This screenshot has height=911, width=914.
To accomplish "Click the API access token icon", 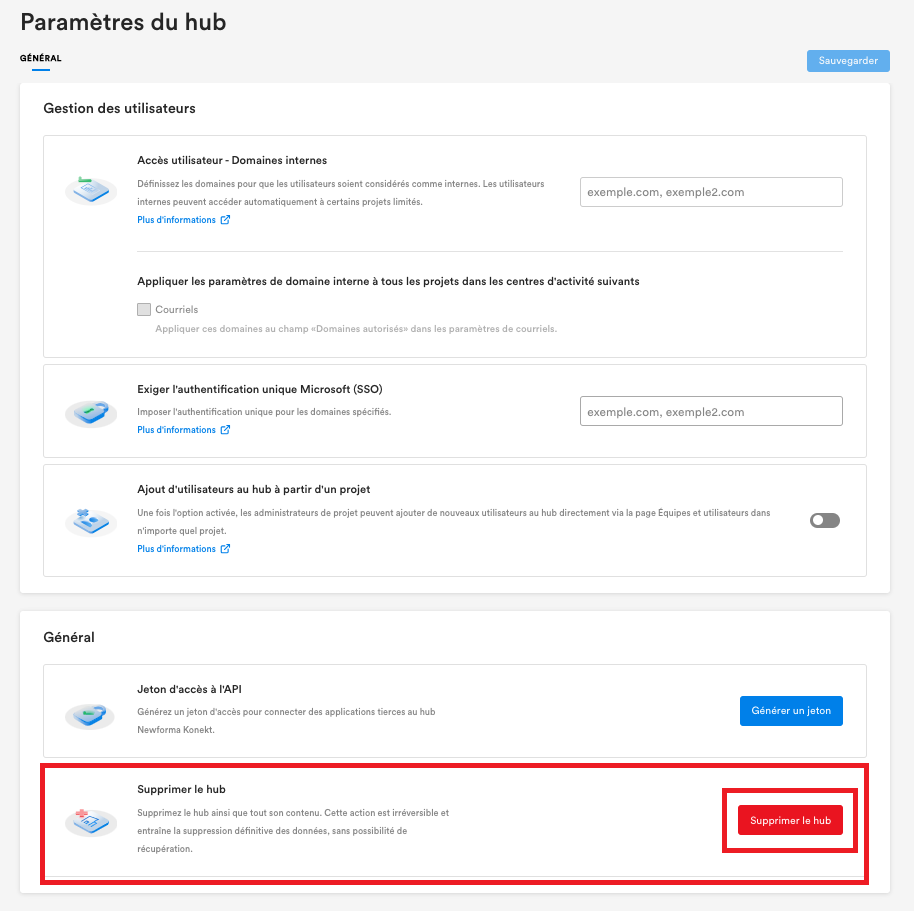I will click(x=90, y=714).
